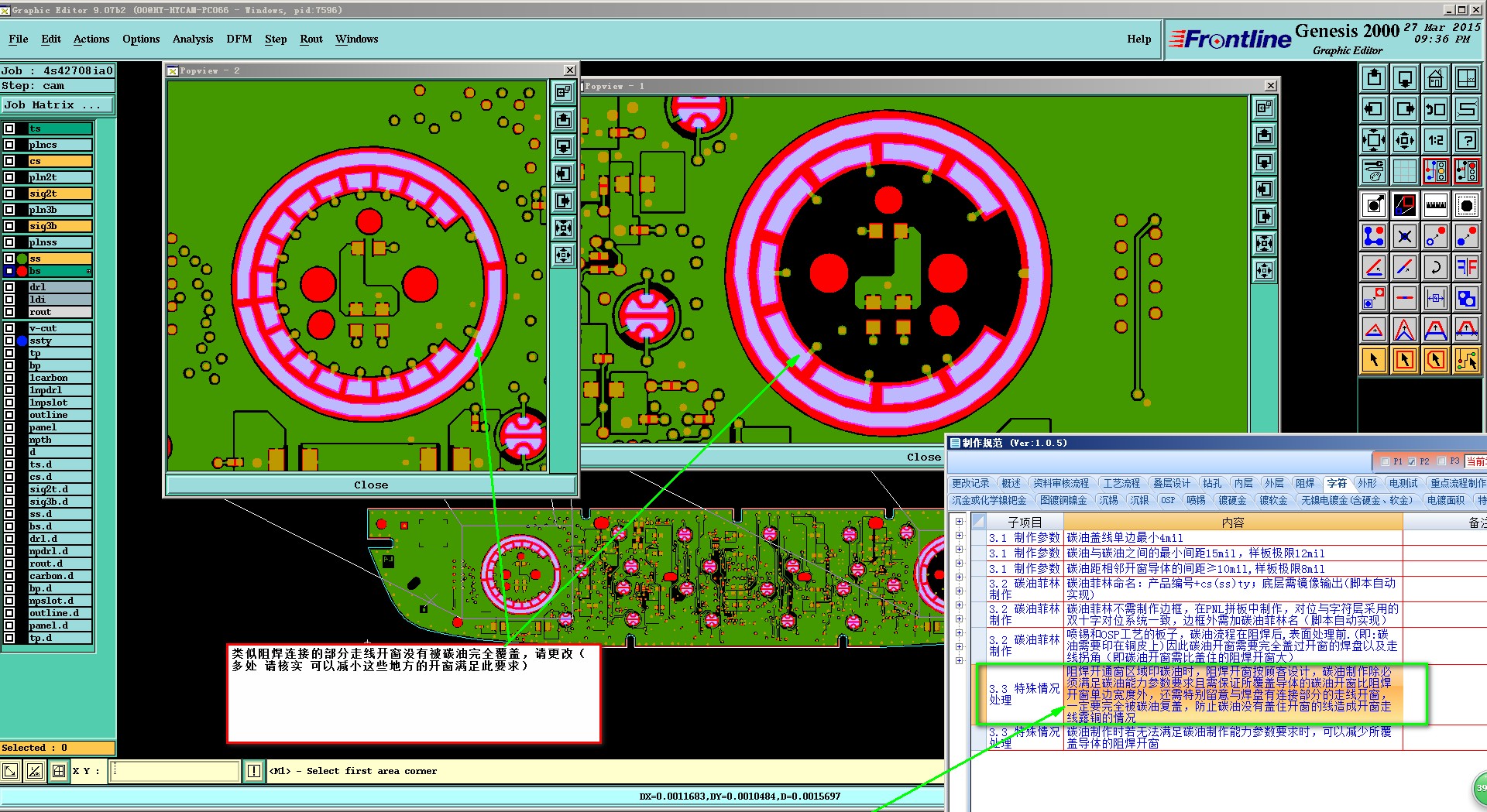Viewport: 1487px width, 812px height.
Task: Click the pan-right view icon
Action: coord(1405,109)
